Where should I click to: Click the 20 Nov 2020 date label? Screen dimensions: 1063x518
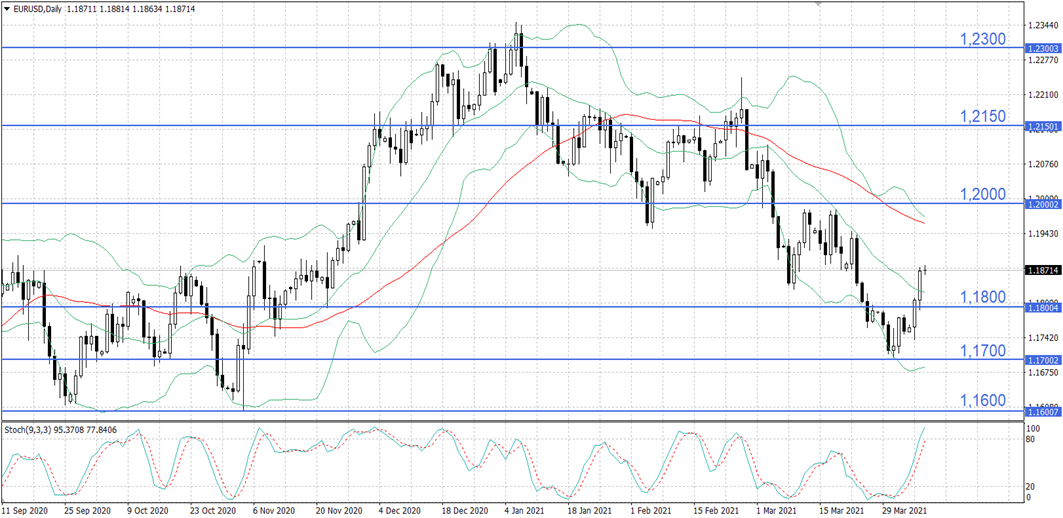pyautogui.click(x=339, y=509)
